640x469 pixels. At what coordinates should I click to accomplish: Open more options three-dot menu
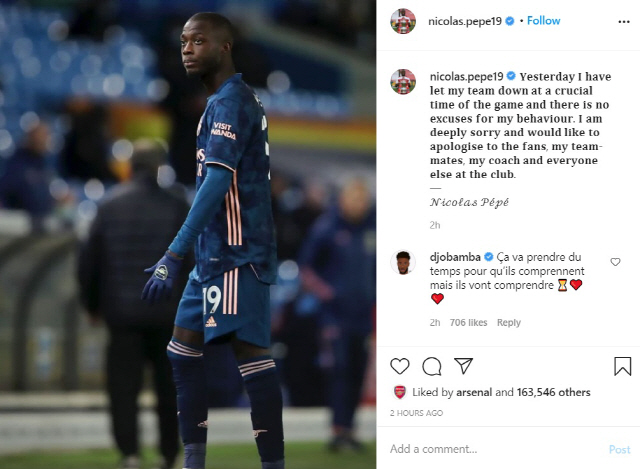[x=624, y=22]
